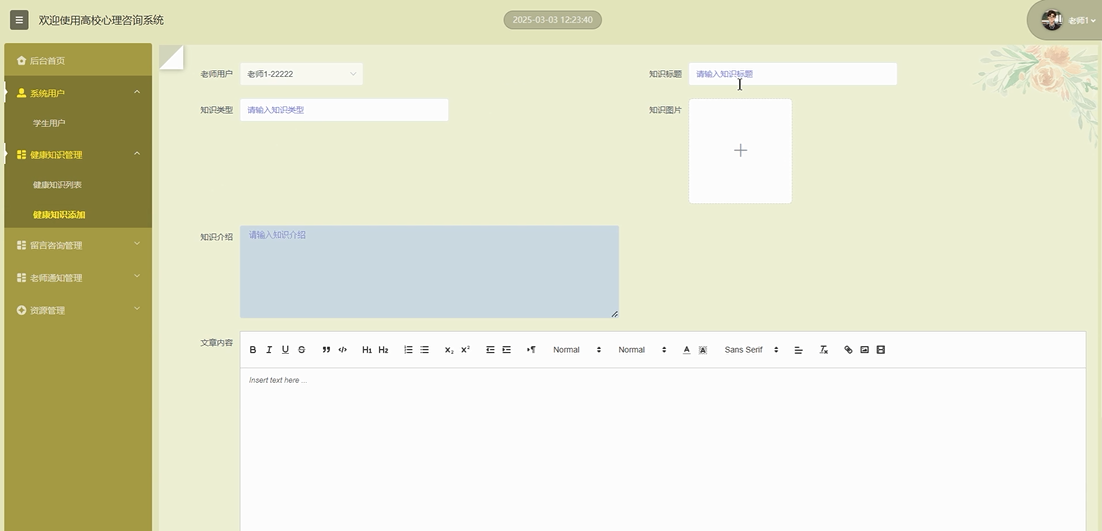Screen dimensions: 1102x531
Task: Open the text color picker
Action: 686,350
